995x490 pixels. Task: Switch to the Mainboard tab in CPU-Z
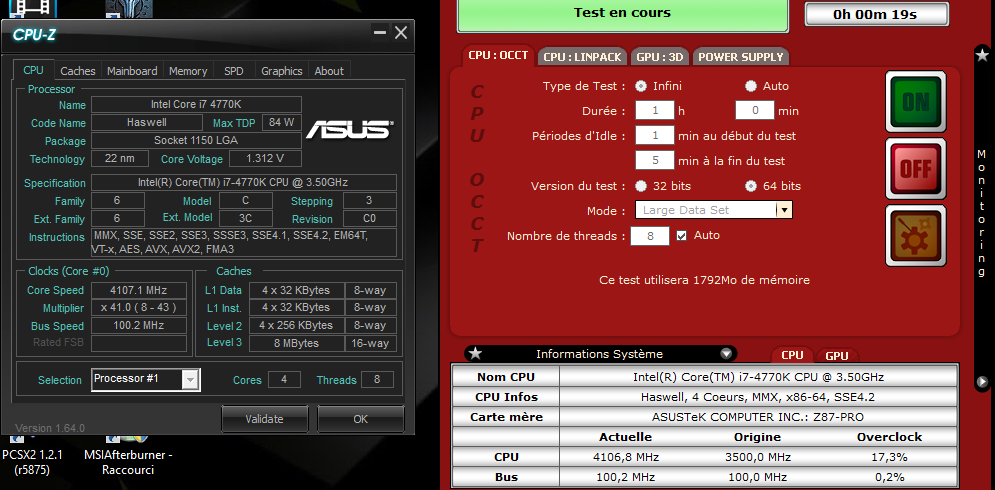click(132, 71)
